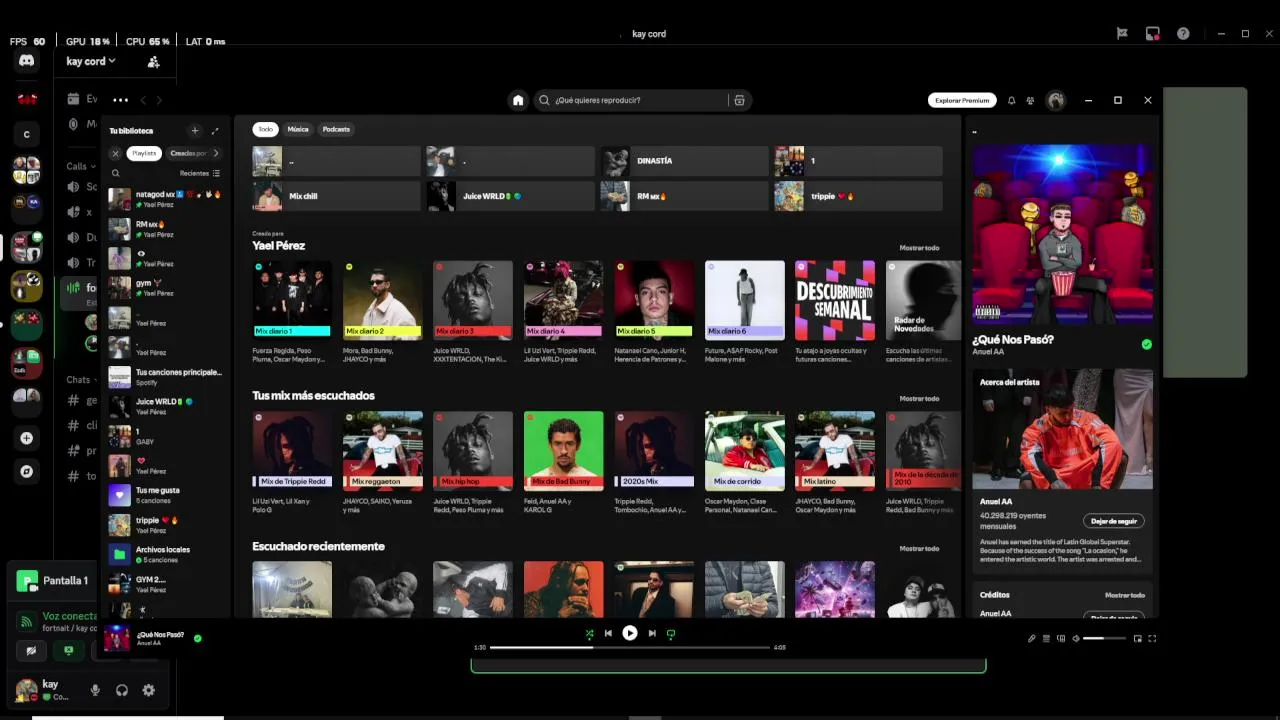This screenshot has width=1280, height=720.
Task: Select the Todo tab
Action: click(265, 129)
